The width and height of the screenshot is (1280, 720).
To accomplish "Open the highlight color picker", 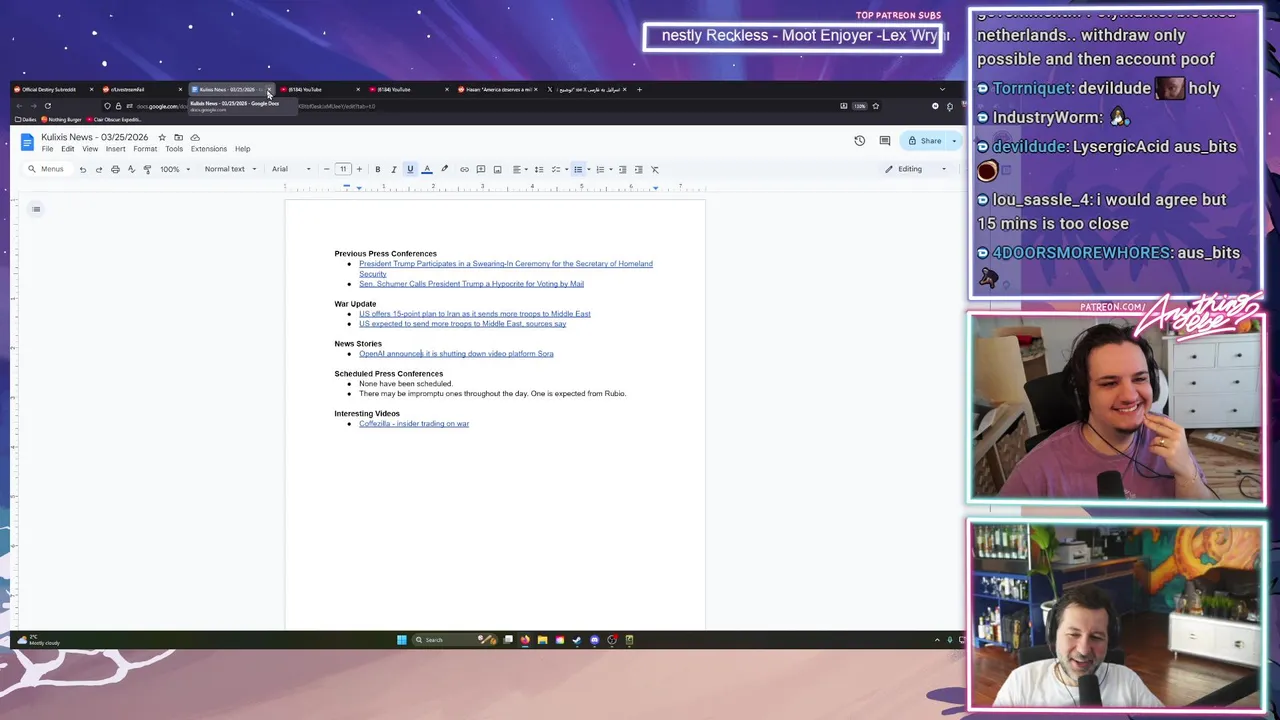I will [x=444, y=169].
